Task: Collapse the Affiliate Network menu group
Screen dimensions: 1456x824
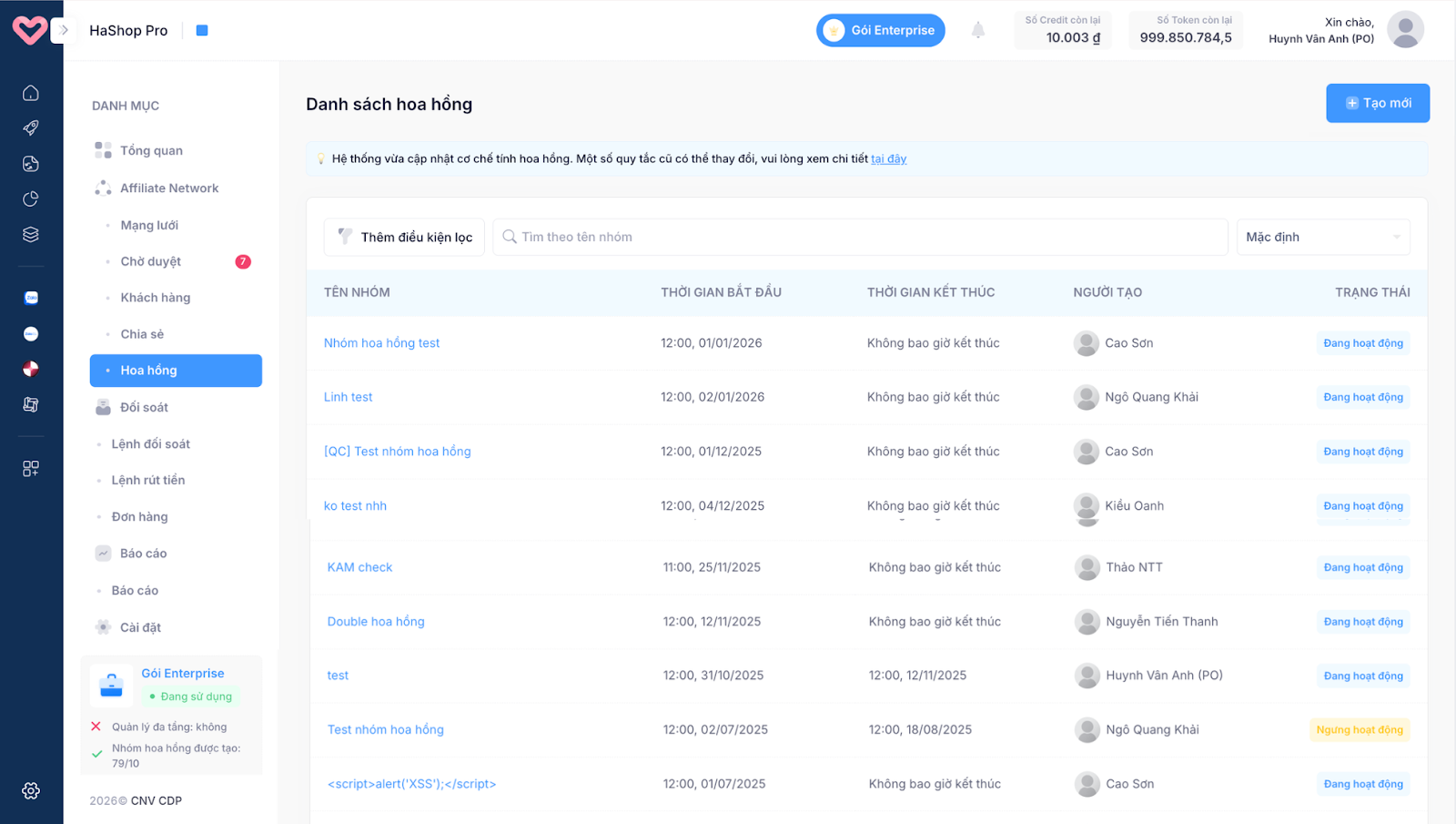Action: click(169, 188)
